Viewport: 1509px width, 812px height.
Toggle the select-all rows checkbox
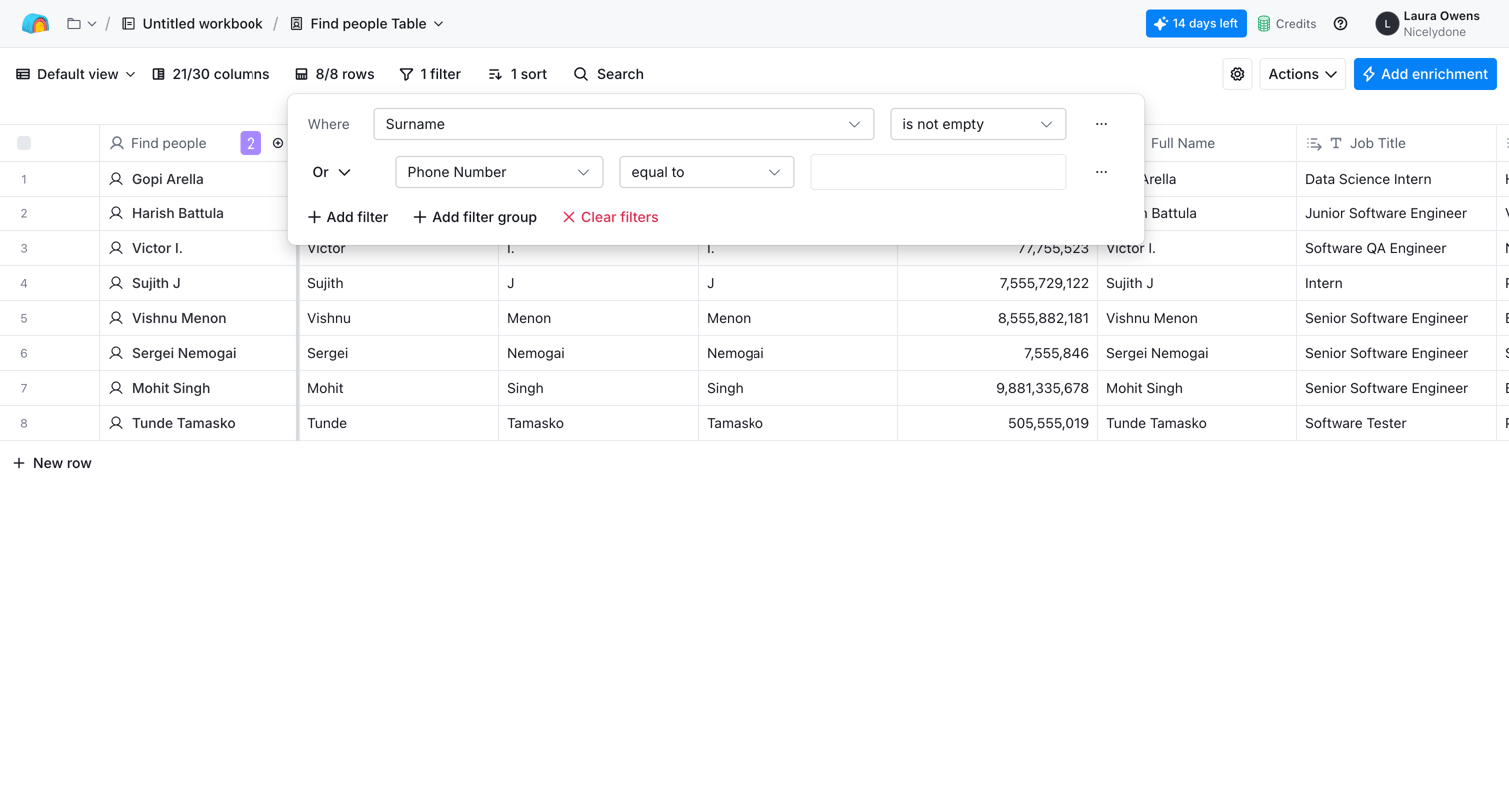pos(24,143)
